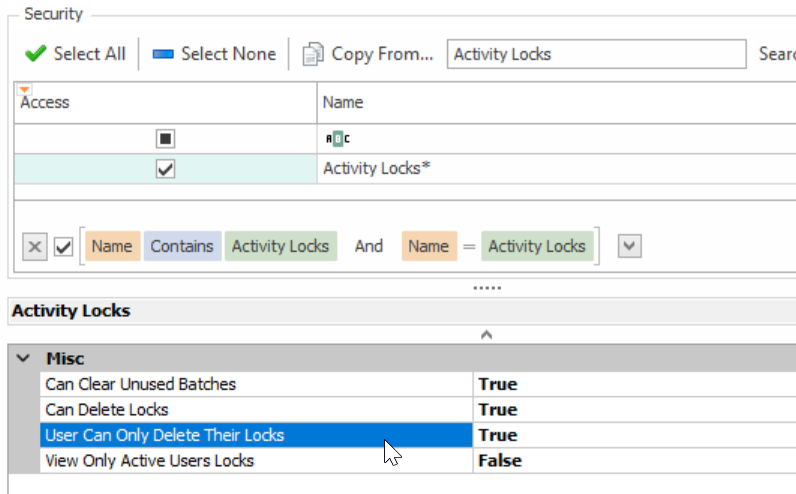
Task: Uncheck the Activity Locks access checkbox
Action: 166,170
